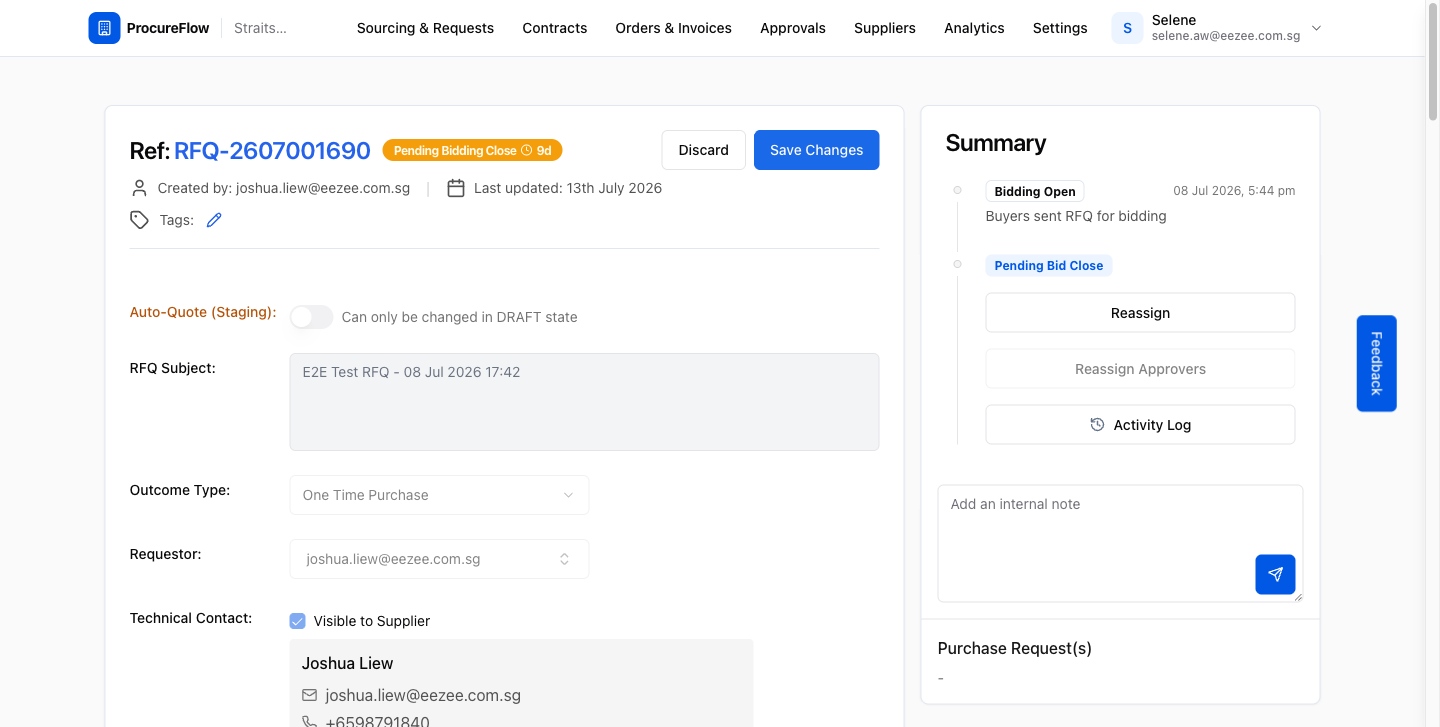Open the Analytics menu

tap(974, 28)
